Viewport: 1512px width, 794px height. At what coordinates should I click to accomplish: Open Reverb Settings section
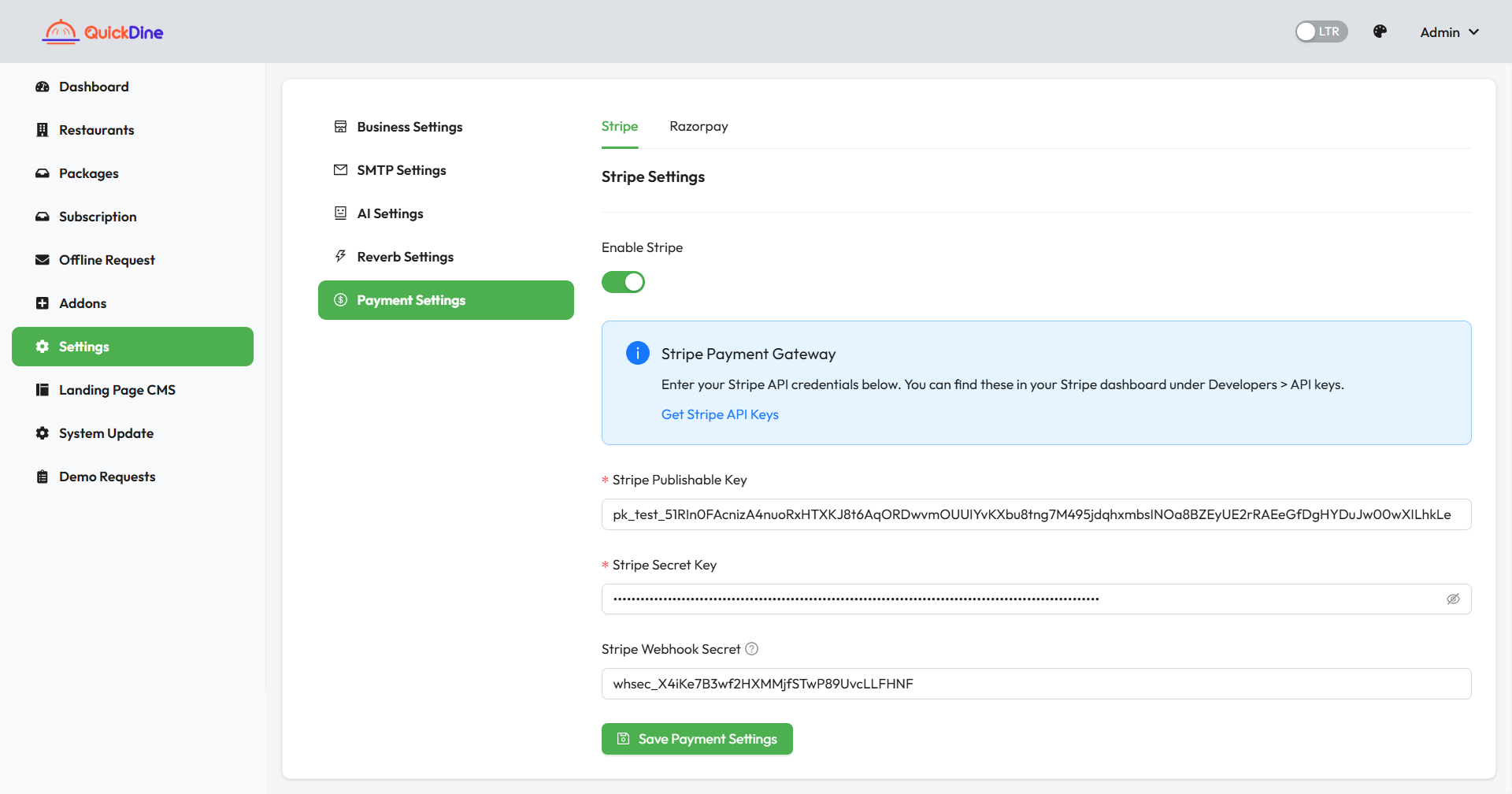446,257
